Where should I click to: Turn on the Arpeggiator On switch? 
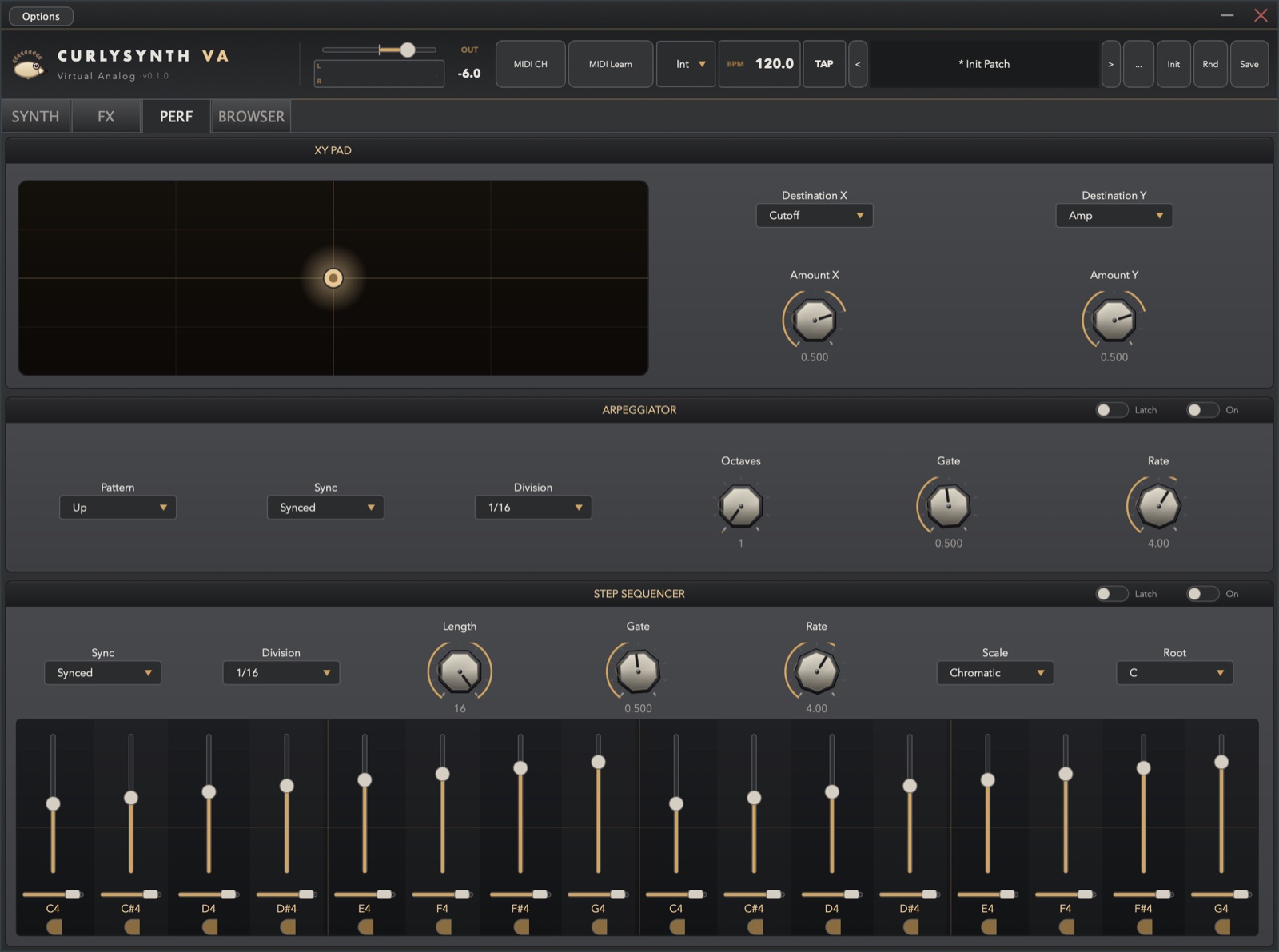(1202, 410)
